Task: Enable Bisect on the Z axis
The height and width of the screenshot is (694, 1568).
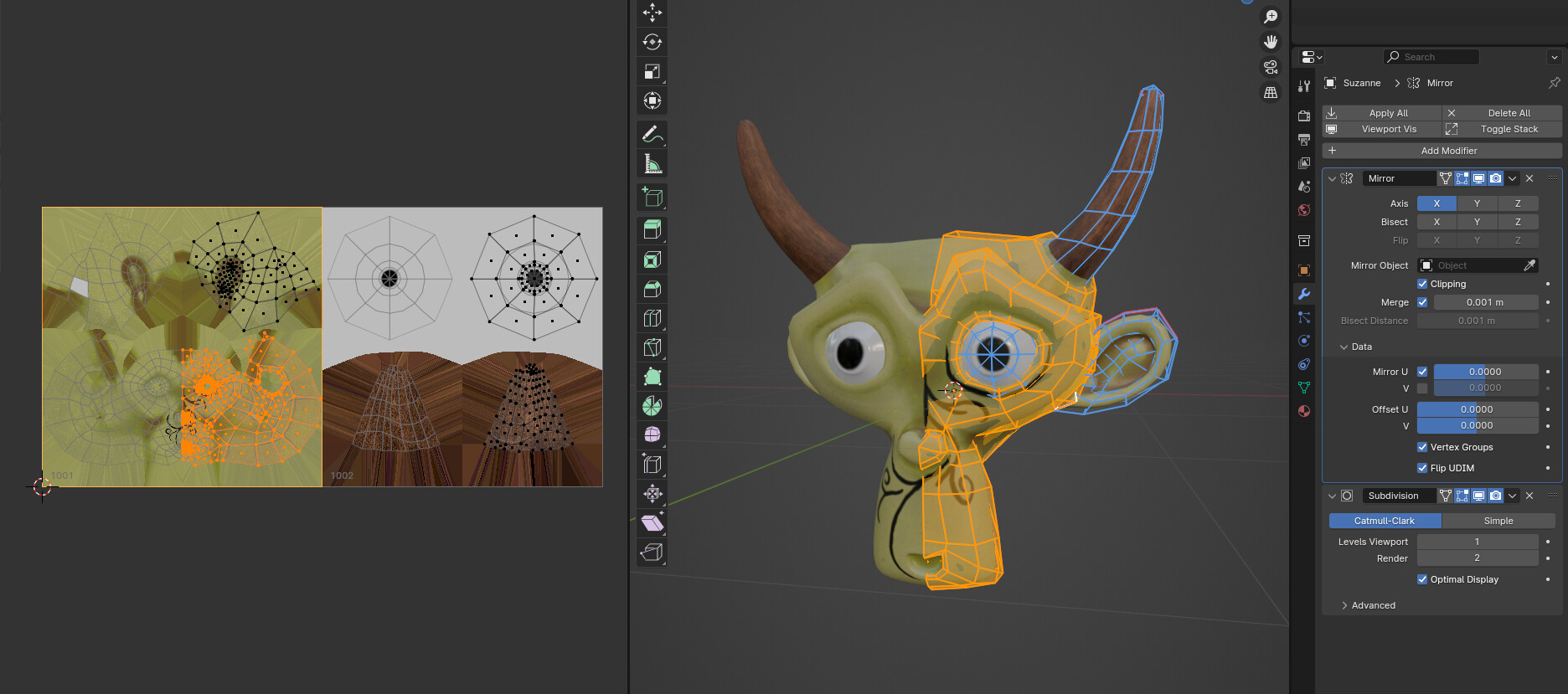Action: [1518, 222]
